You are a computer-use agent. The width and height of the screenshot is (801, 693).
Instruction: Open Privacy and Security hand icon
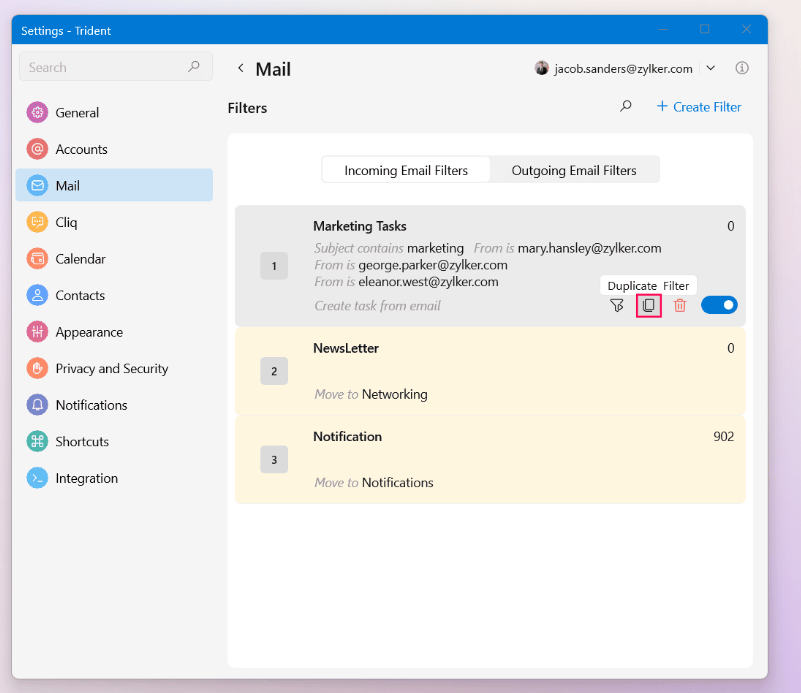click(x=37, y=368)
